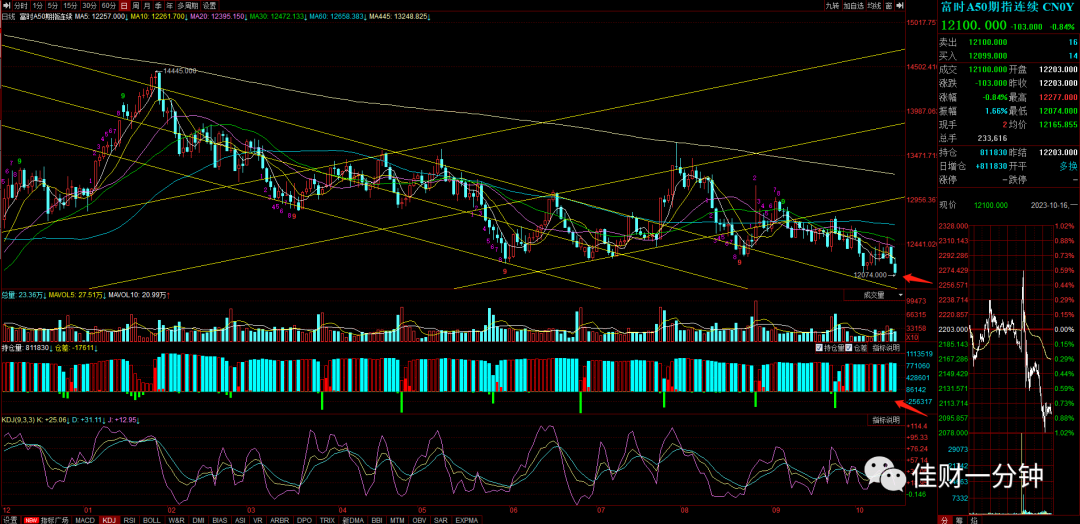1080x524 pixels.
Task: Click the KDJ(9,3,3) parameter label
Action: point(17,419)
